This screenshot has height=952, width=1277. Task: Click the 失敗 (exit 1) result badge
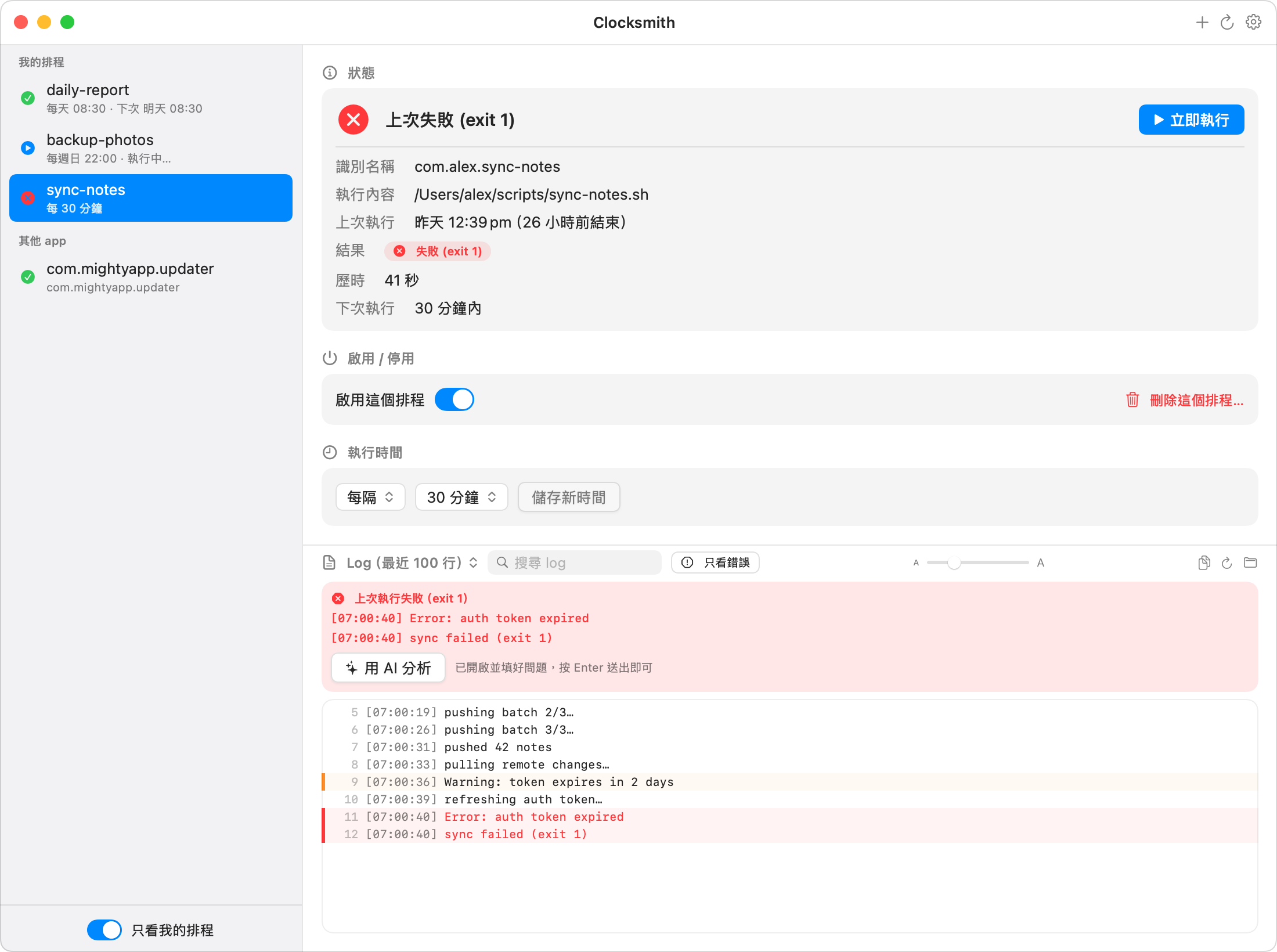[x=438, y=251]
